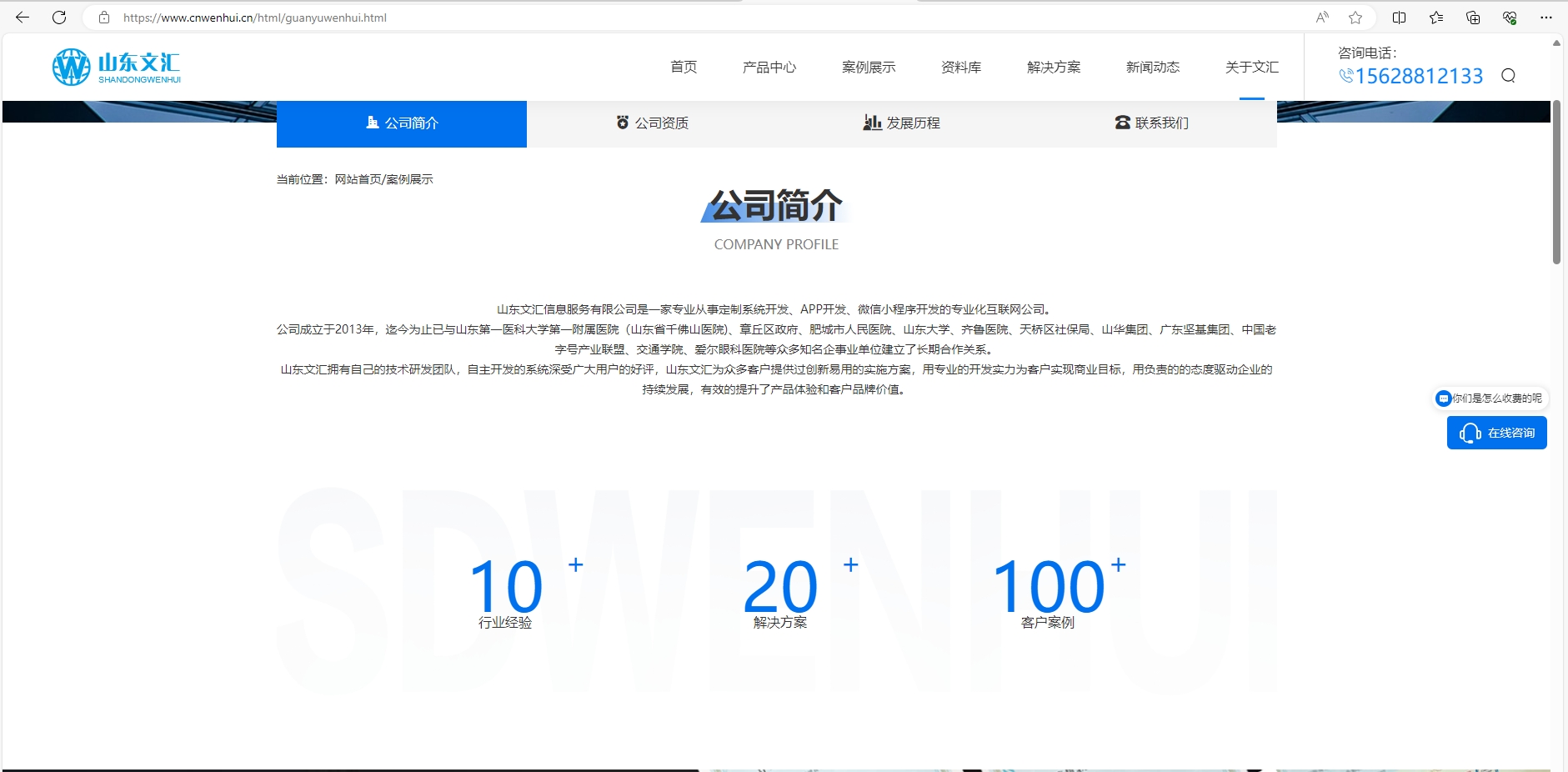1568x772 pixels.
Task: Open the favorites list icon
Action: [1436, 17]
